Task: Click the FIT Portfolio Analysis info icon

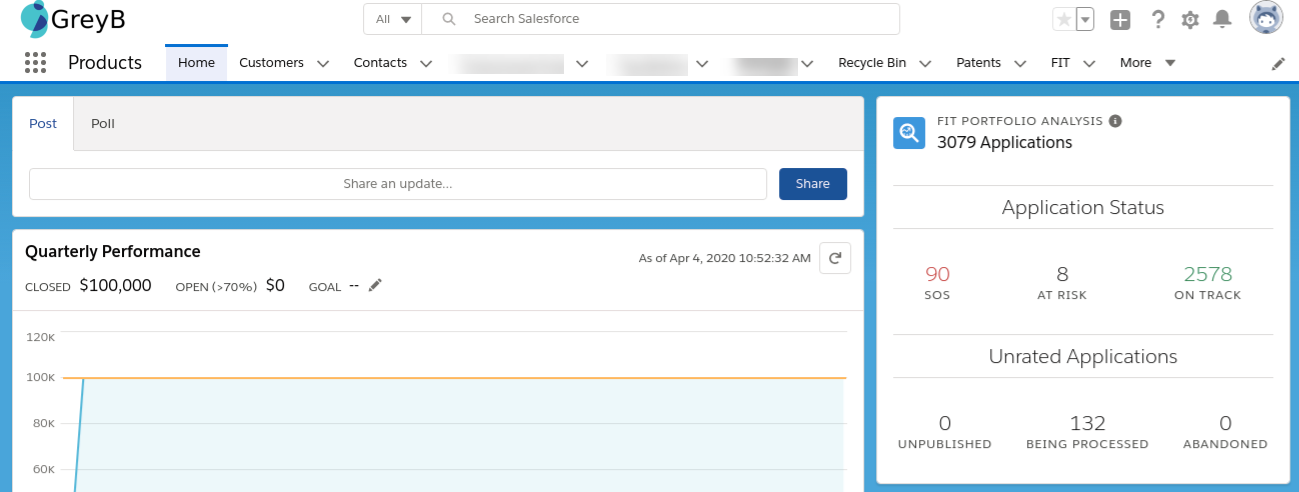Action: [1115, 121]
